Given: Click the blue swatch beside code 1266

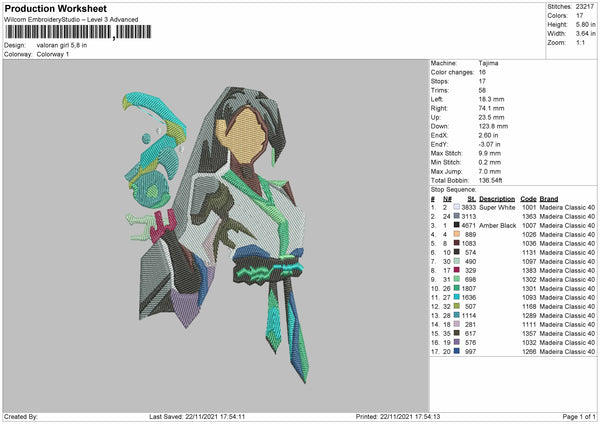Looking at the screenshot, I should pyautogui.click(x=457, y=351).
